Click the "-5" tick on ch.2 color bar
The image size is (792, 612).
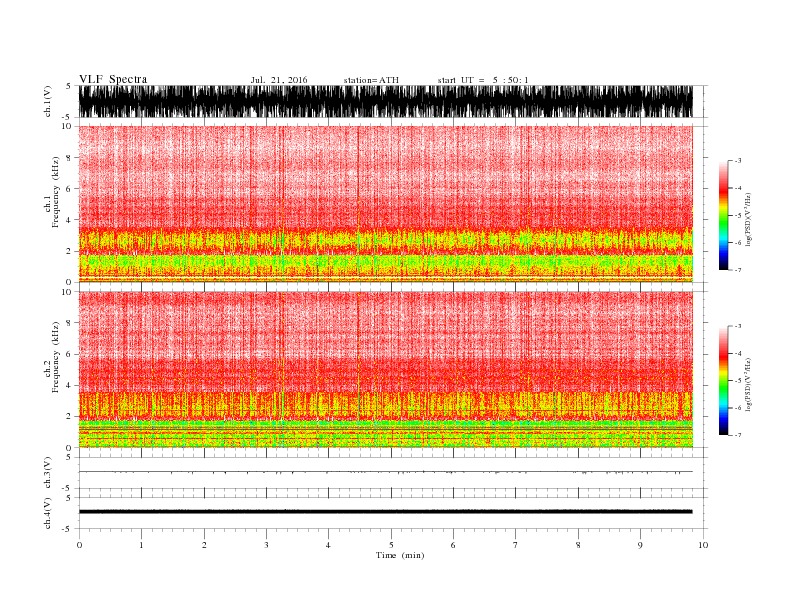click(737, 381)
